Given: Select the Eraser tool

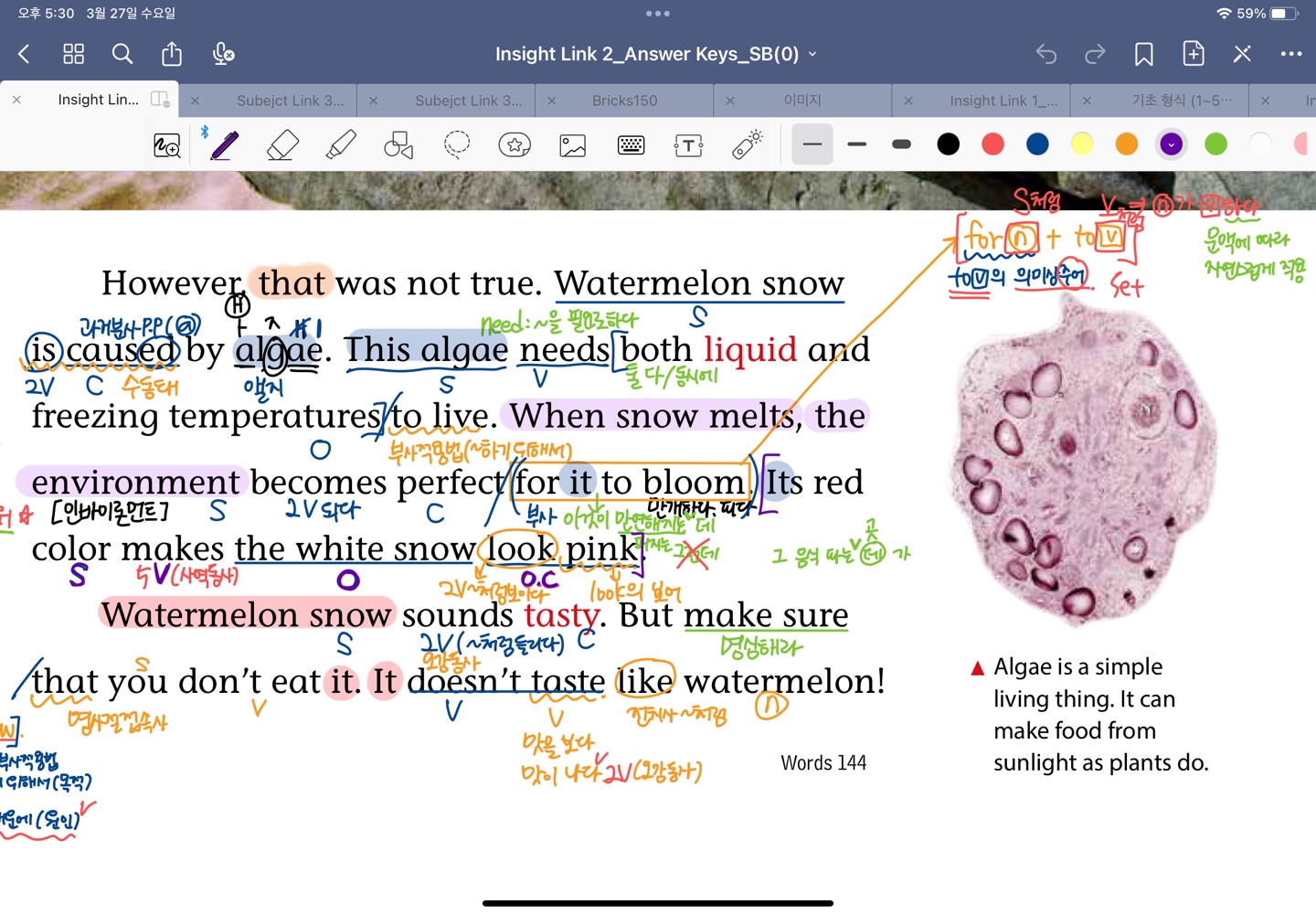Looking at the screenshot, I should (282, 145).
